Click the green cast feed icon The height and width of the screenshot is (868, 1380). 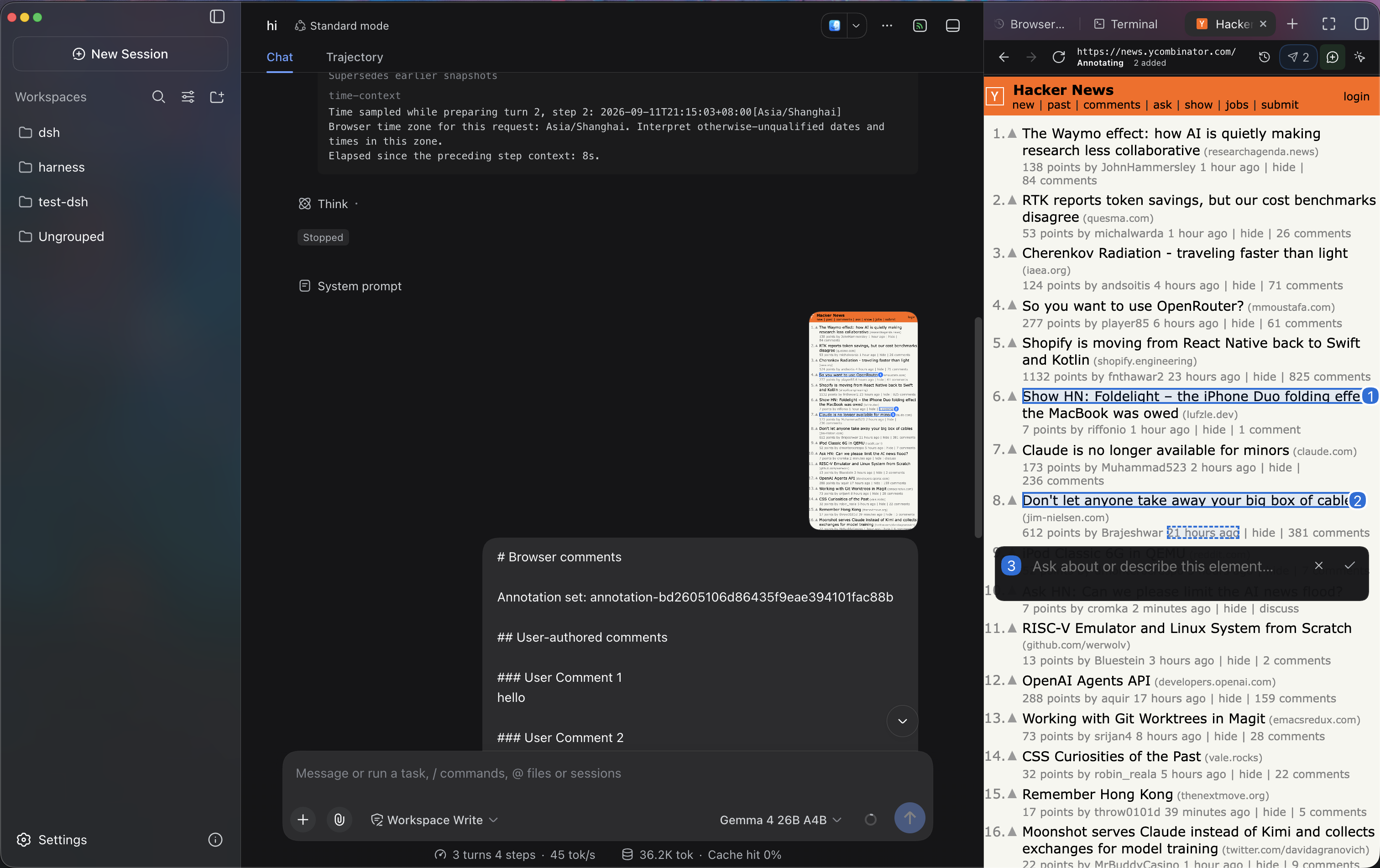coord(920,25)
